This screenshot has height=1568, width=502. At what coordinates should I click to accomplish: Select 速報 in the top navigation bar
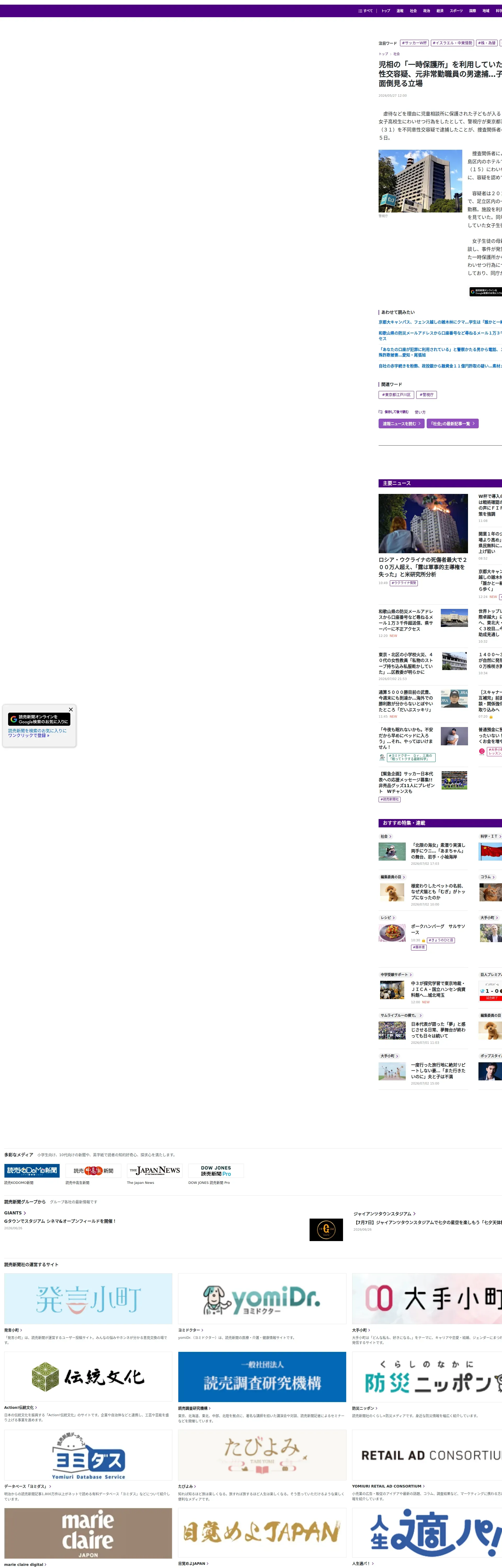pyautogui.click(x=400, y=11)
